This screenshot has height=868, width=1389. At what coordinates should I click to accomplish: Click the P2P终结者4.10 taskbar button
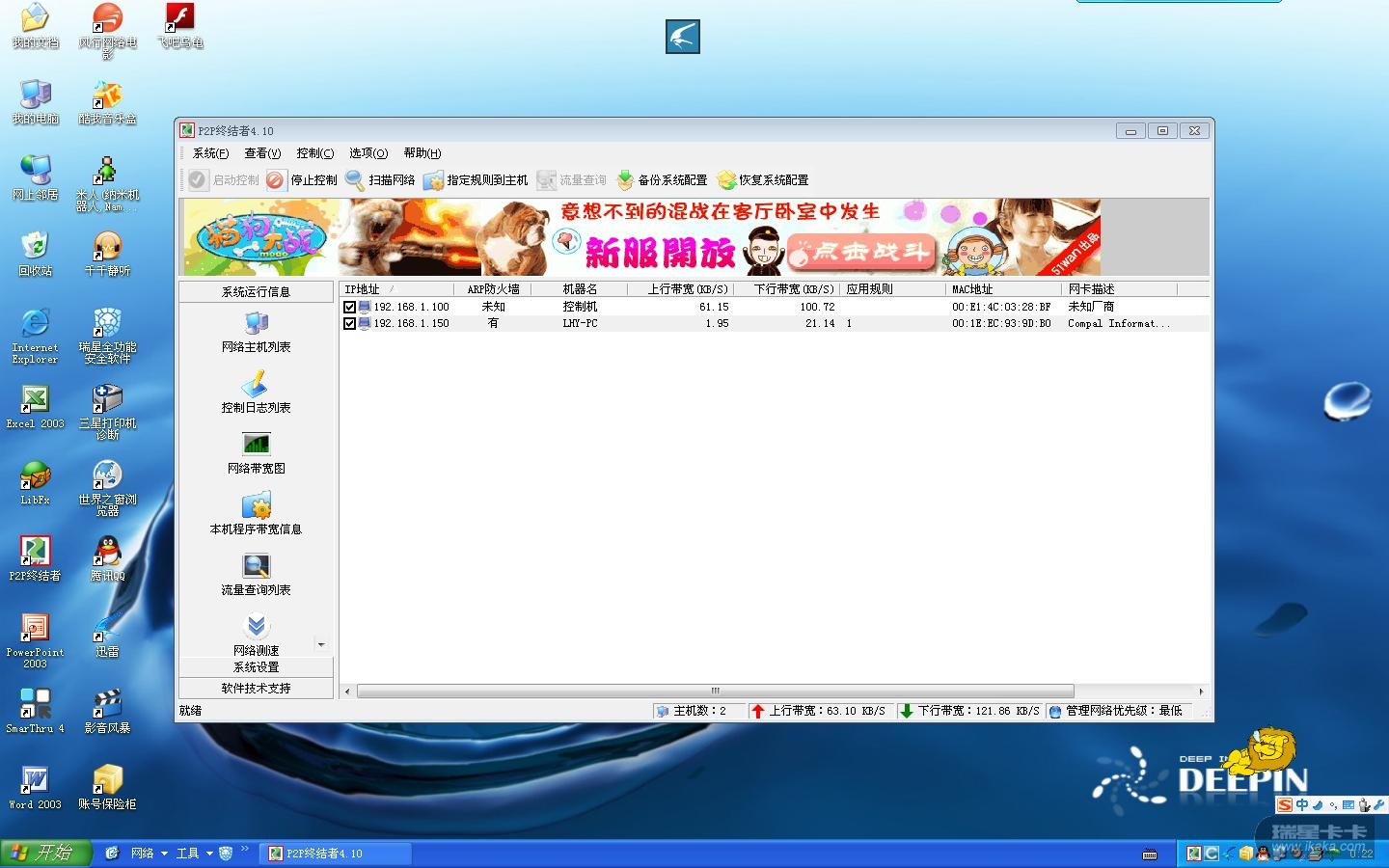point(337,854)
